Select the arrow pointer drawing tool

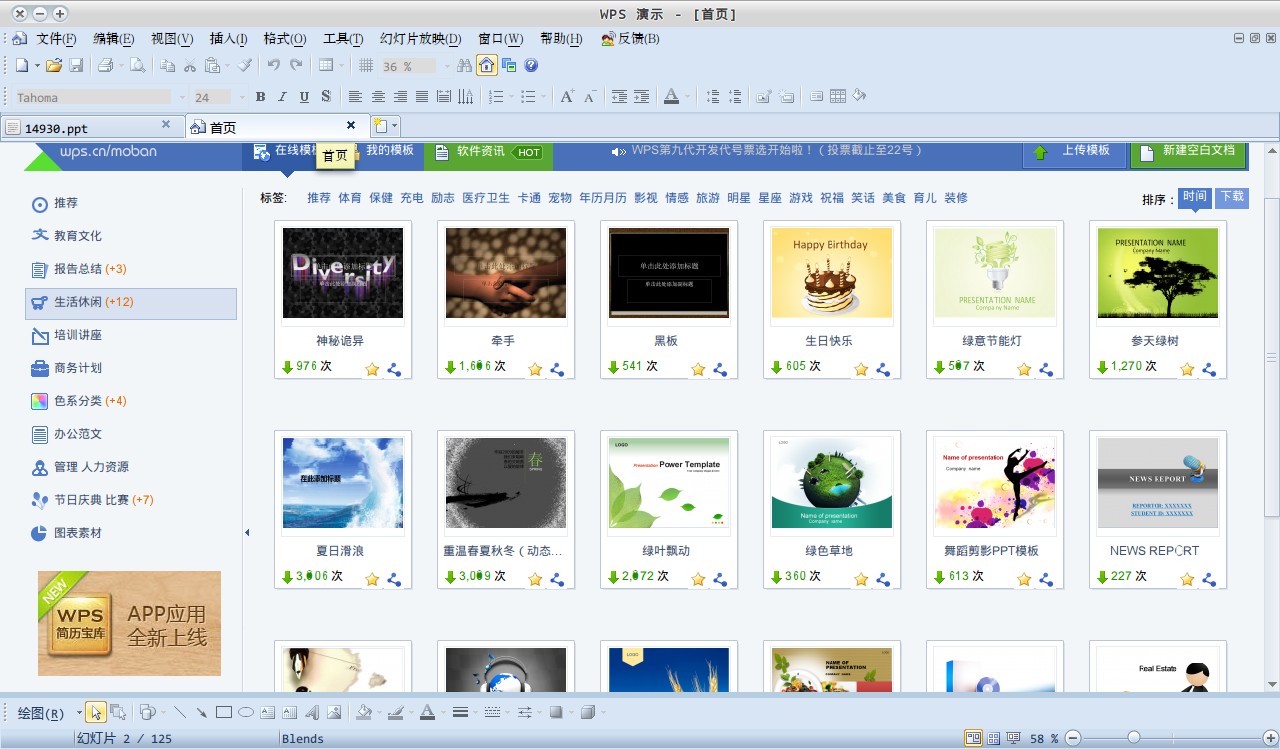point(96,712)
